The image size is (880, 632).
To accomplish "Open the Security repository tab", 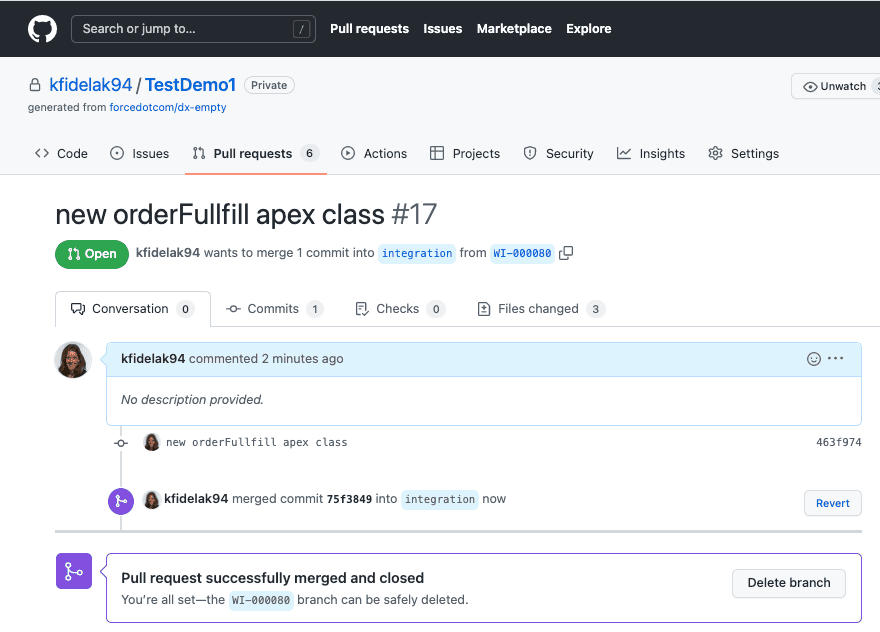I will pyautogui.click(x=558, y=153).
